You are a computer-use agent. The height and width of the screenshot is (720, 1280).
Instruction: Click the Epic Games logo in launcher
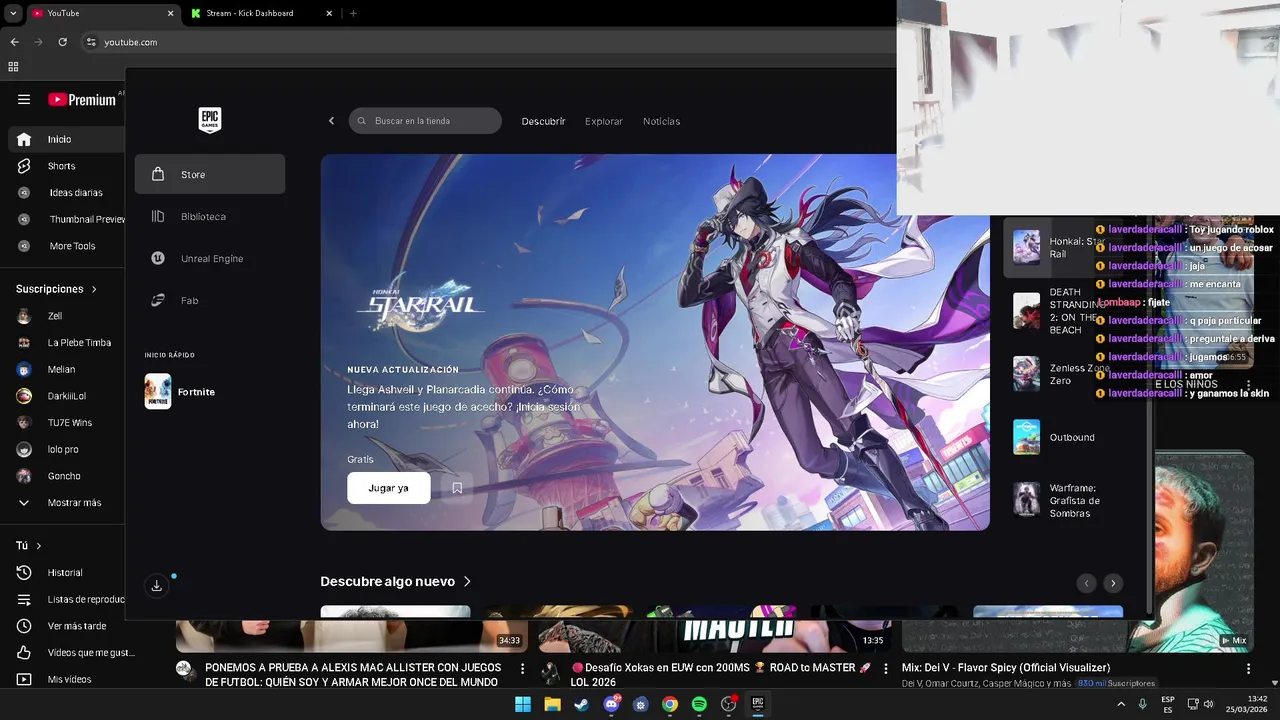[x=209, y=120]
